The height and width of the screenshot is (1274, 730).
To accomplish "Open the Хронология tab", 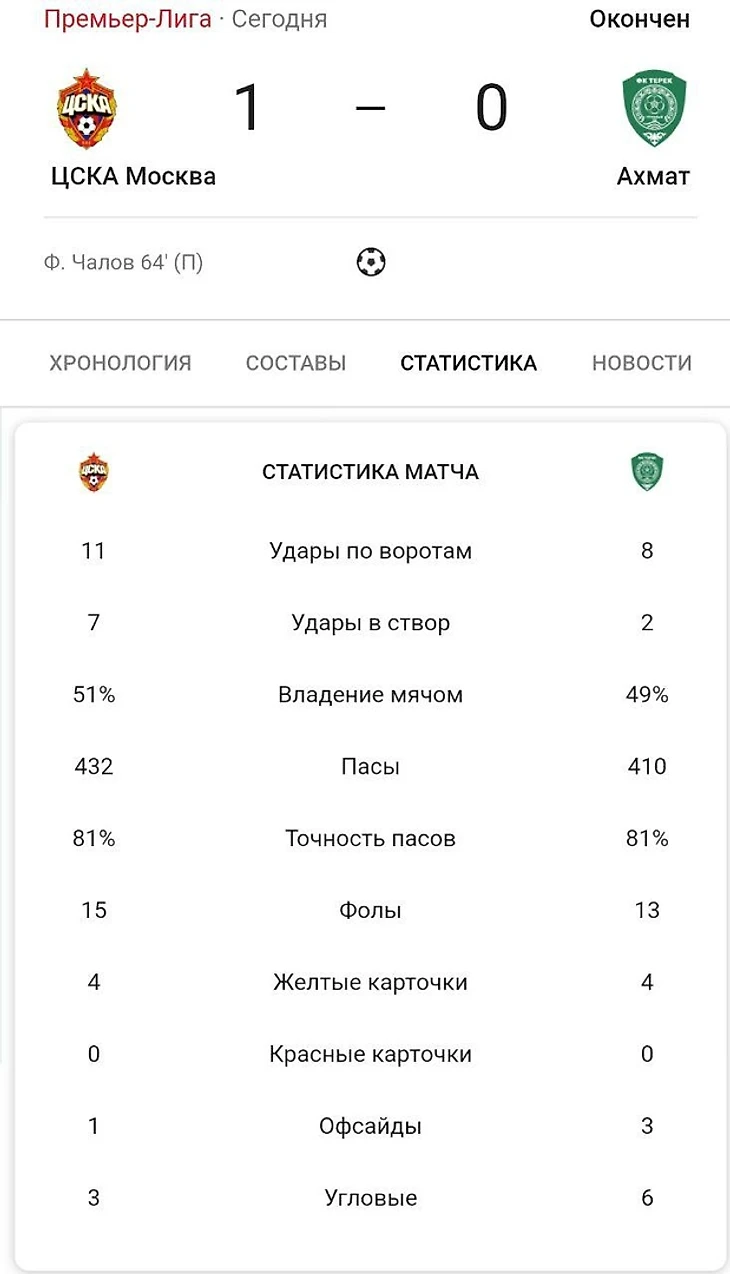I will pyautogui.click(x=120, y=363).
